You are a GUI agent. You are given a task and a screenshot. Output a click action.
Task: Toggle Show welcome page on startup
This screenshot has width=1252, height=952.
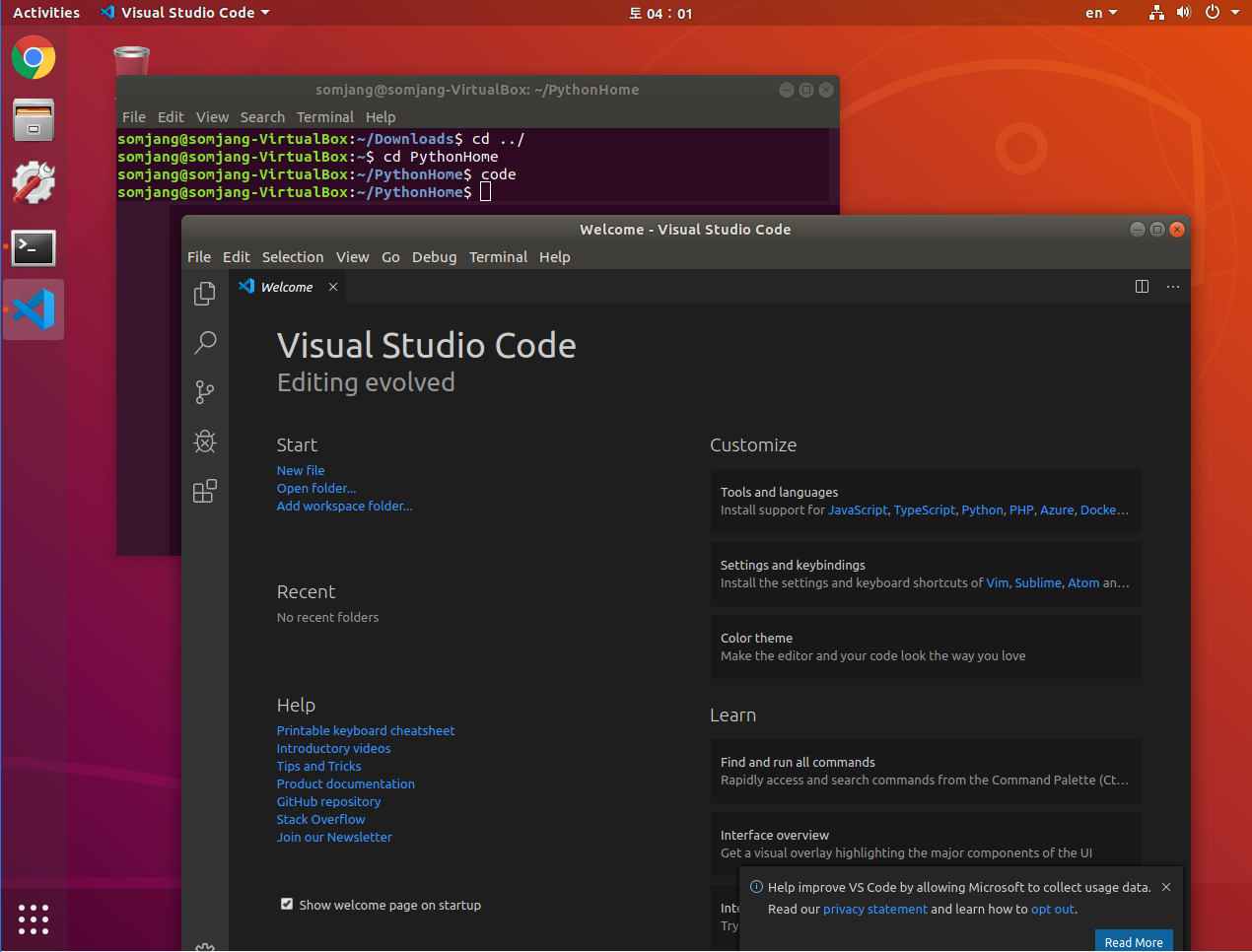287,904
